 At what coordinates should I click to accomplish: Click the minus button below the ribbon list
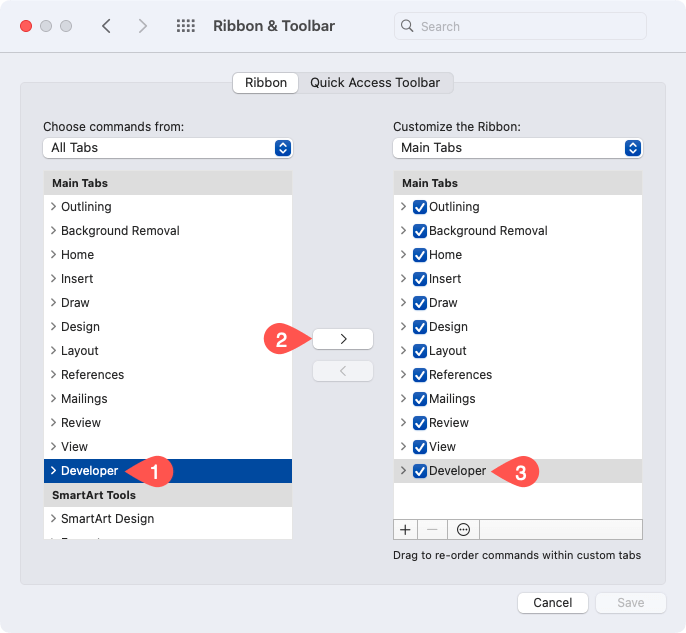[434, 529]
